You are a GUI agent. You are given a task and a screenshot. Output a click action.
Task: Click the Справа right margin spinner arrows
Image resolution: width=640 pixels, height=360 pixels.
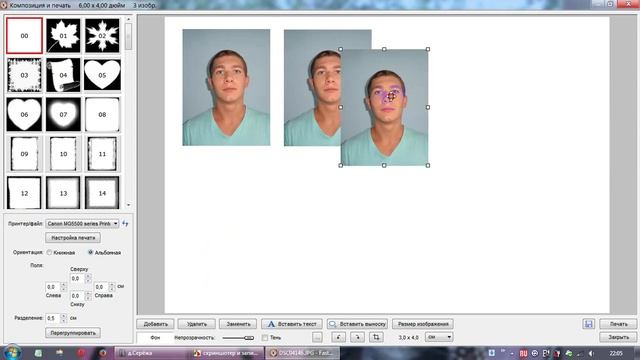[x=112, y=287]
